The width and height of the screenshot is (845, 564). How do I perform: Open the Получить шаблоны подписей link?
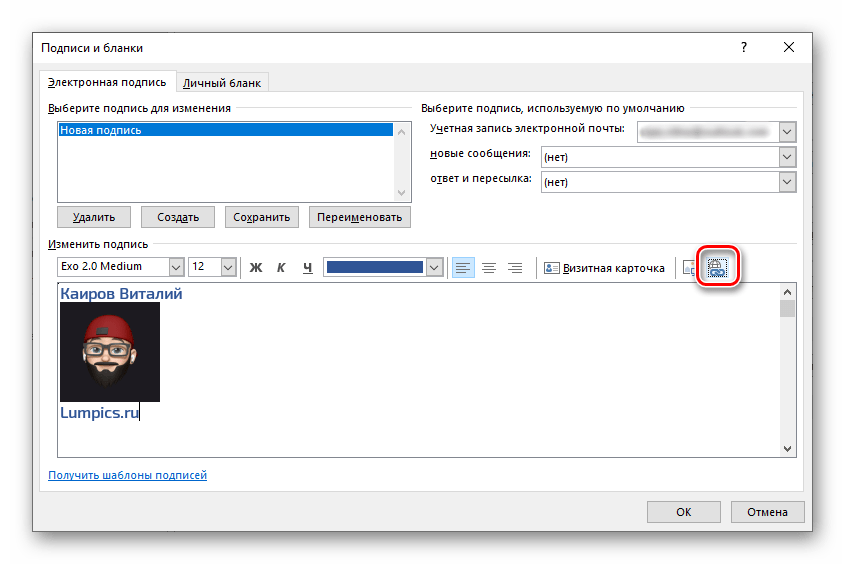click(x=128, y=475)
